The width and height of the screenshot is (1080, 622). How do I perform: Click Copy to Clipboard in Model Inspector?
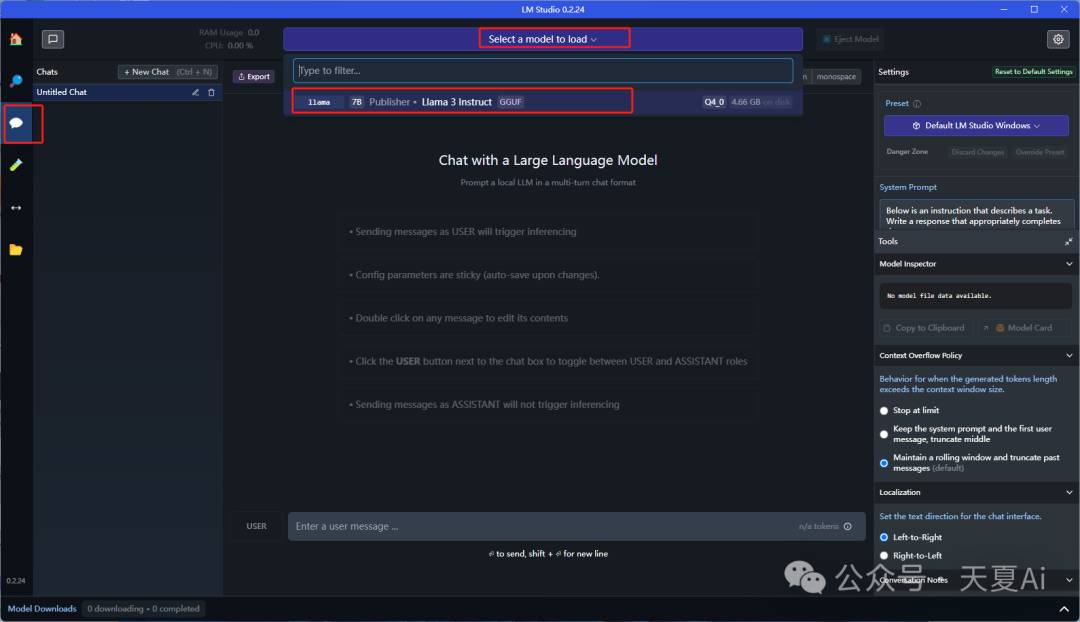(x=924, y=329)
